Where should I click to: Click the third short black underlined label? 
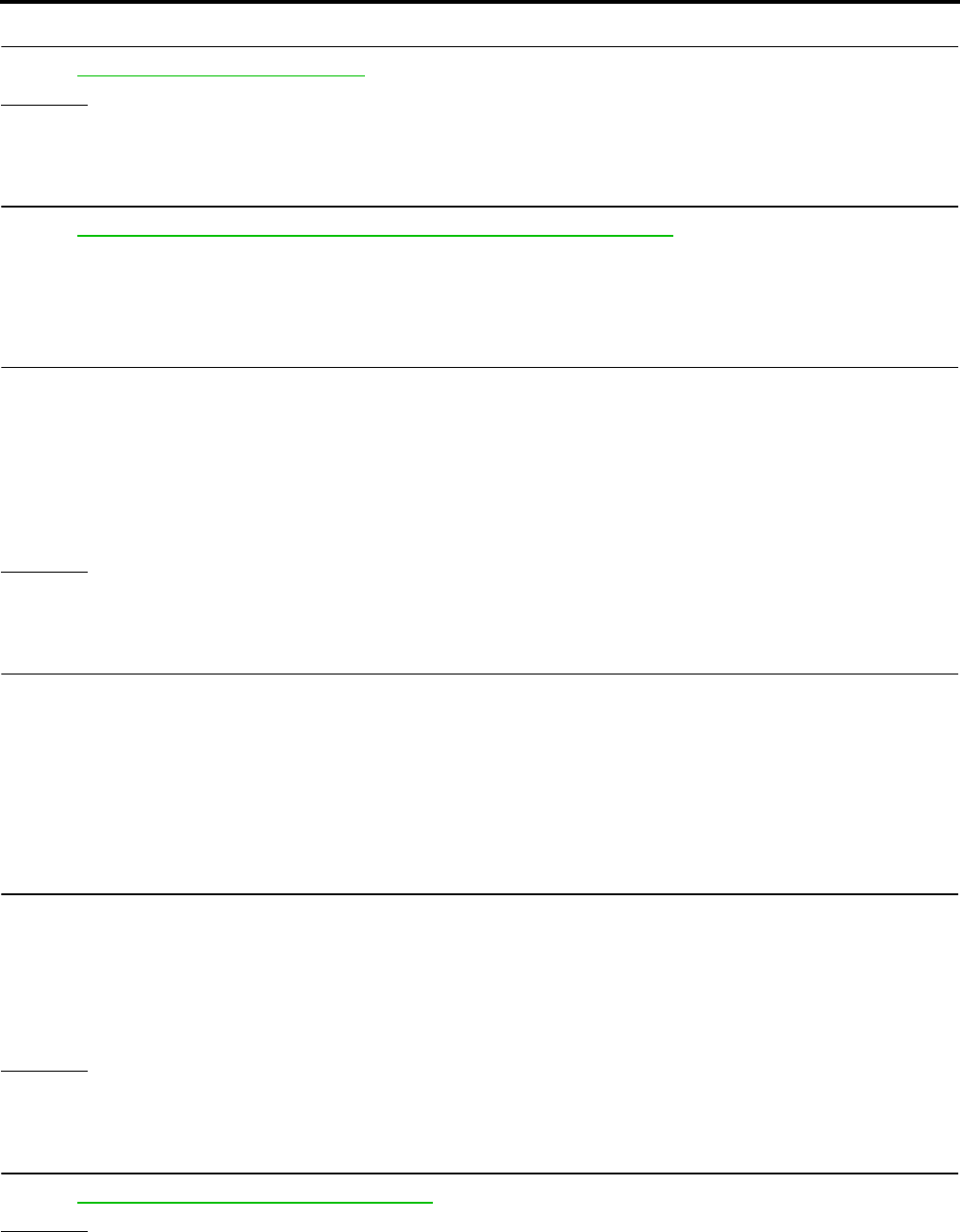click(x=43, y=1071)
